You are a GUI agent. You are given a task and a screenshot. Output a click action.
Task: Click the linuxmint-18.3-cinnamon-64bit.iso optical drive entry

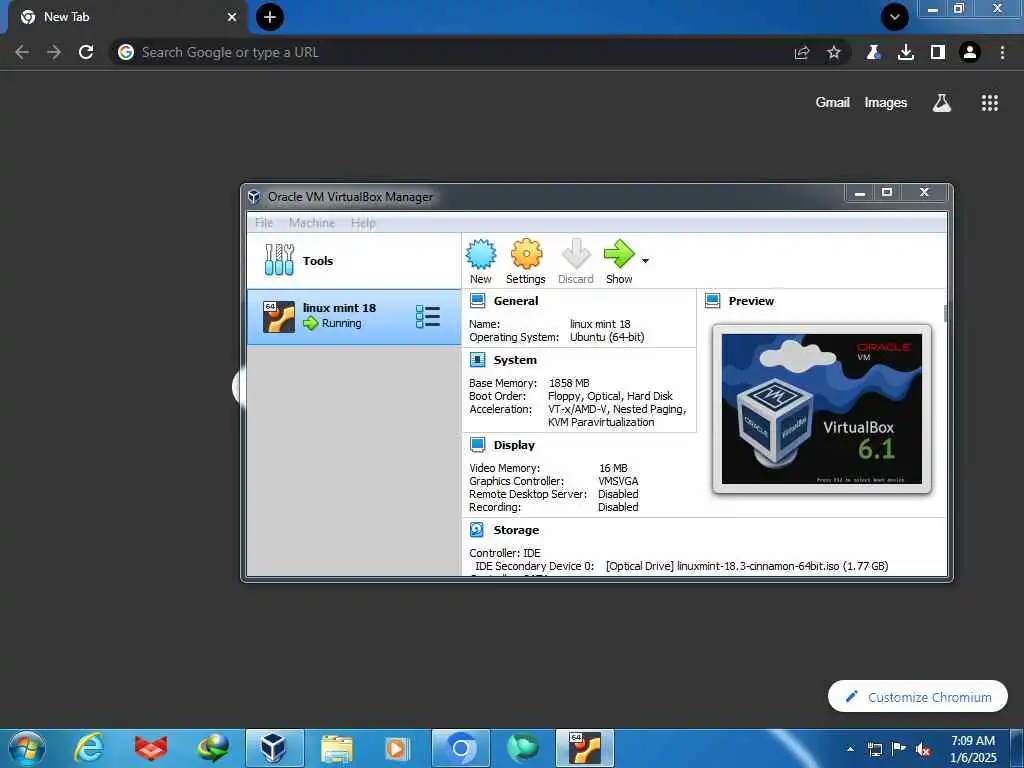point(746,566)
